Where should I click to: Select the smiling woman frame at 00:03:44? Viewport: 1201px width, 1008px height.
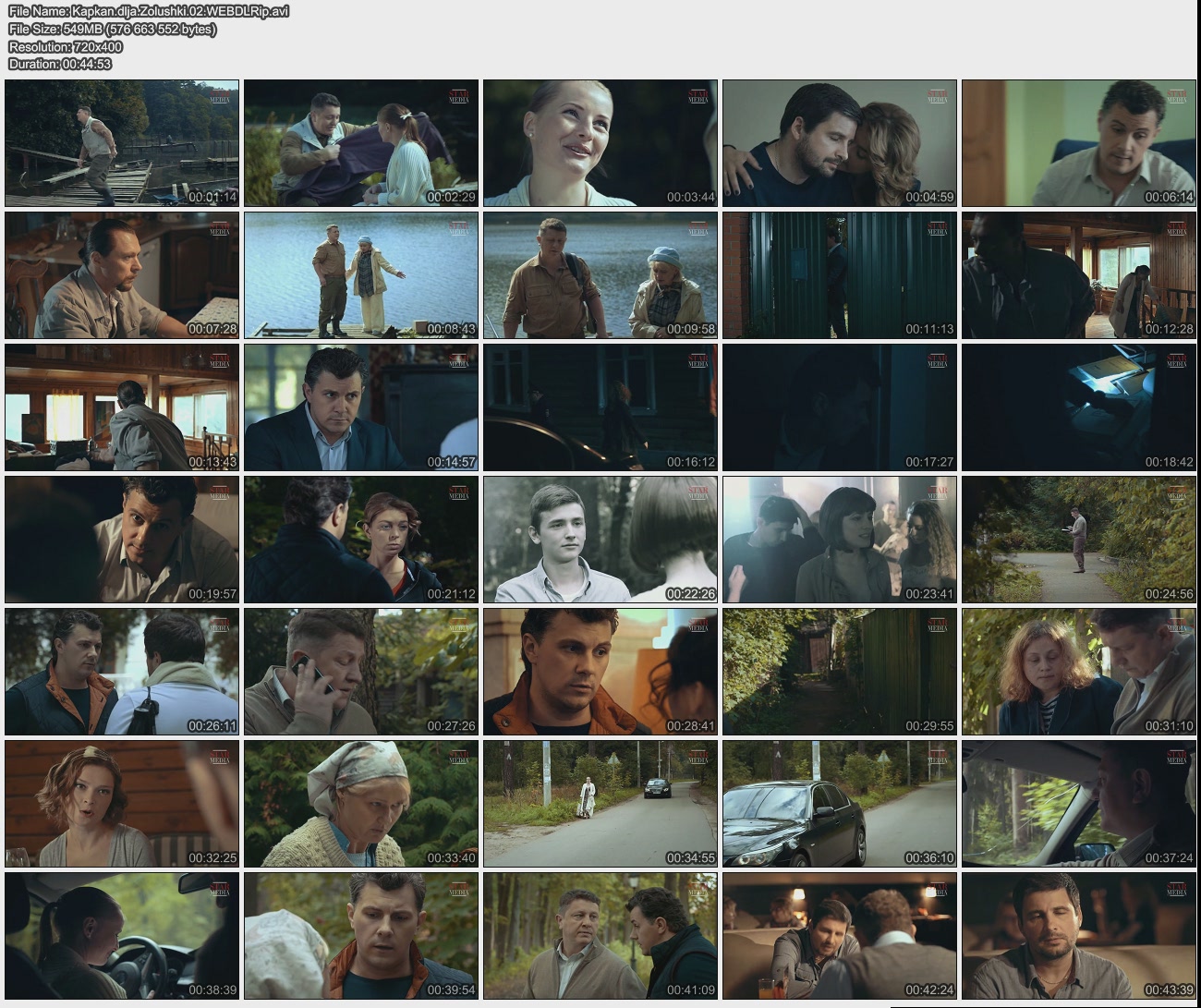pyautogui.click(x=600, y=143)
